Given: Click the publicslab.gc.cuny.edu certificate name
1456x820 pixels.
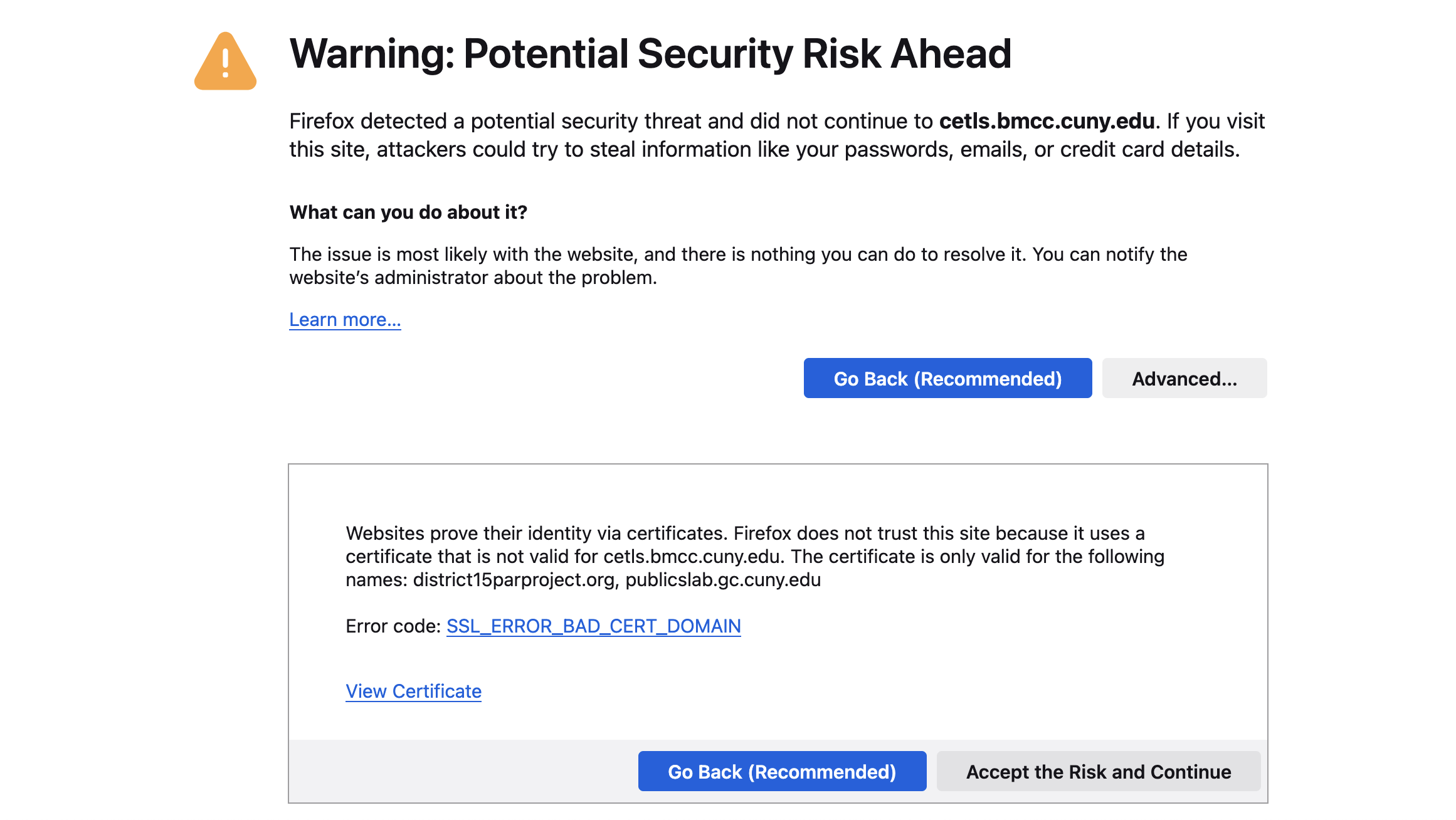Looking at the screenshot, I should tap(723, 580).
